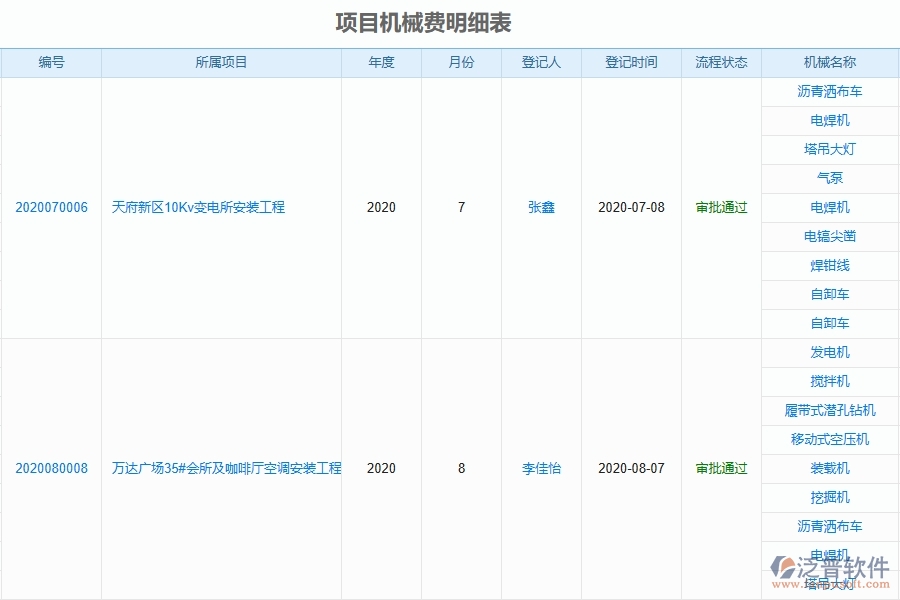Screen dimensions: 900x600
Task: View registrant 张鑫 details
Action: 541,208
